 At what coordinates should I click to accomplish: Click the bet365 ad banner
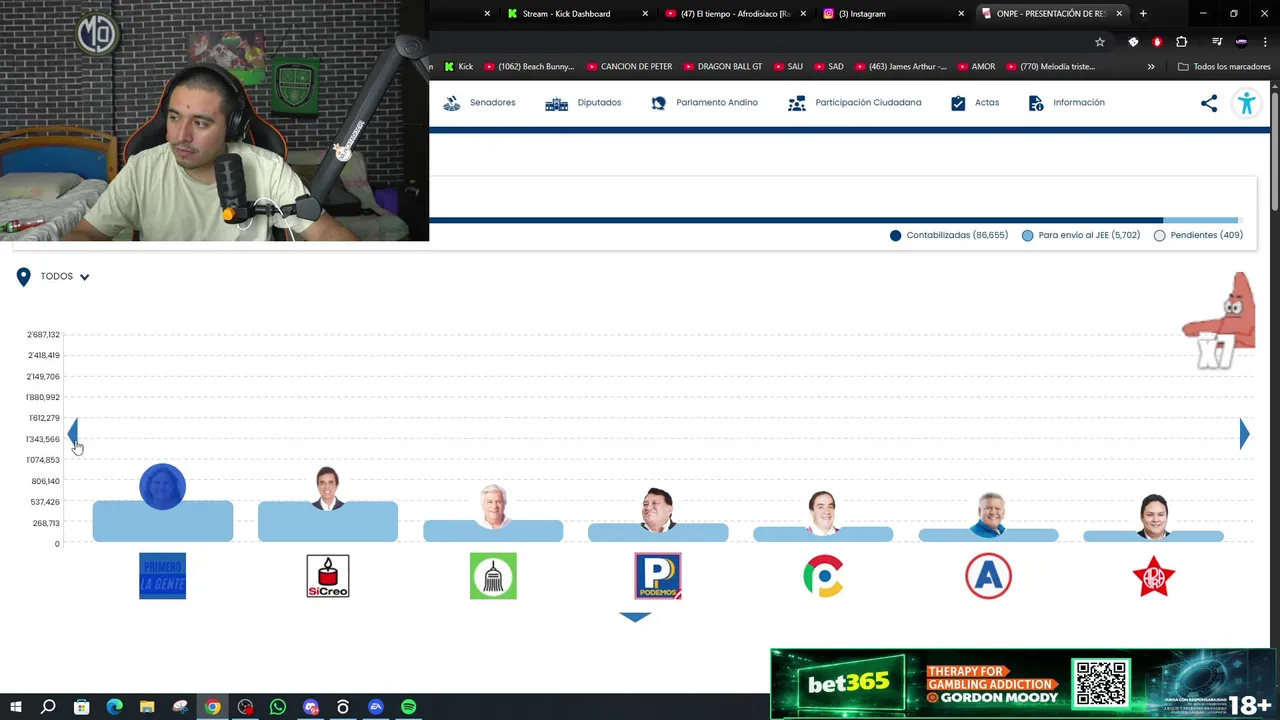[1024, 684]
